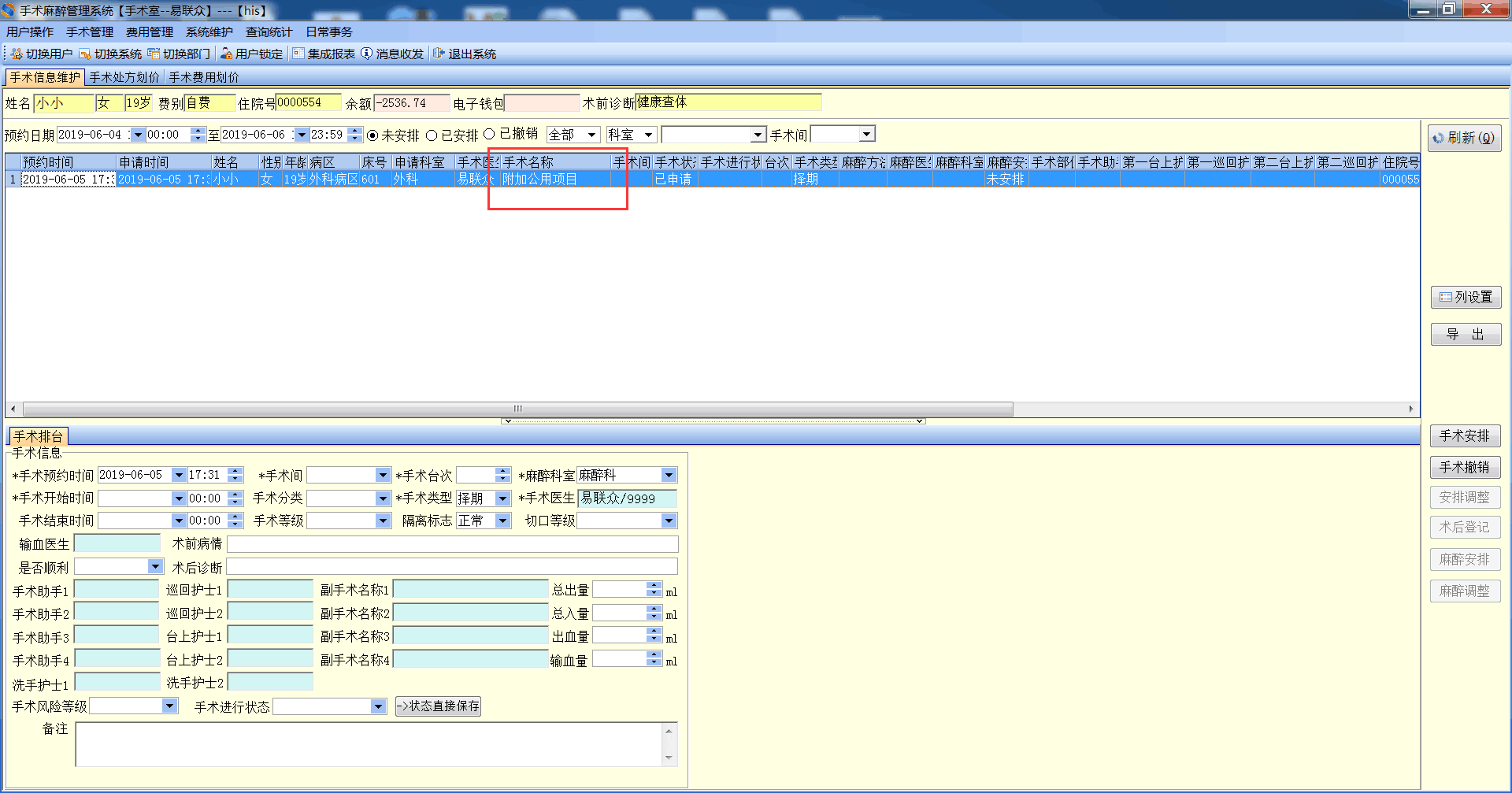Image resolution: width=1512 pixels, height=793 pixels.
Task: Select the 已撤销 radio button
Action: click(489, 135)
